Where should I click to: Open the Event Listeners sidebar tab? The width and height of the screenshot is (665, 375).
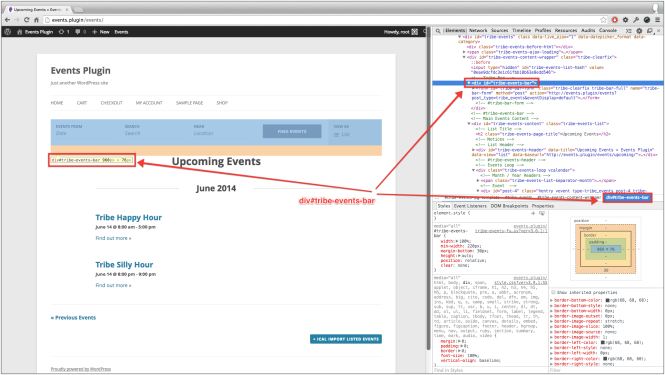click(470, 206)
